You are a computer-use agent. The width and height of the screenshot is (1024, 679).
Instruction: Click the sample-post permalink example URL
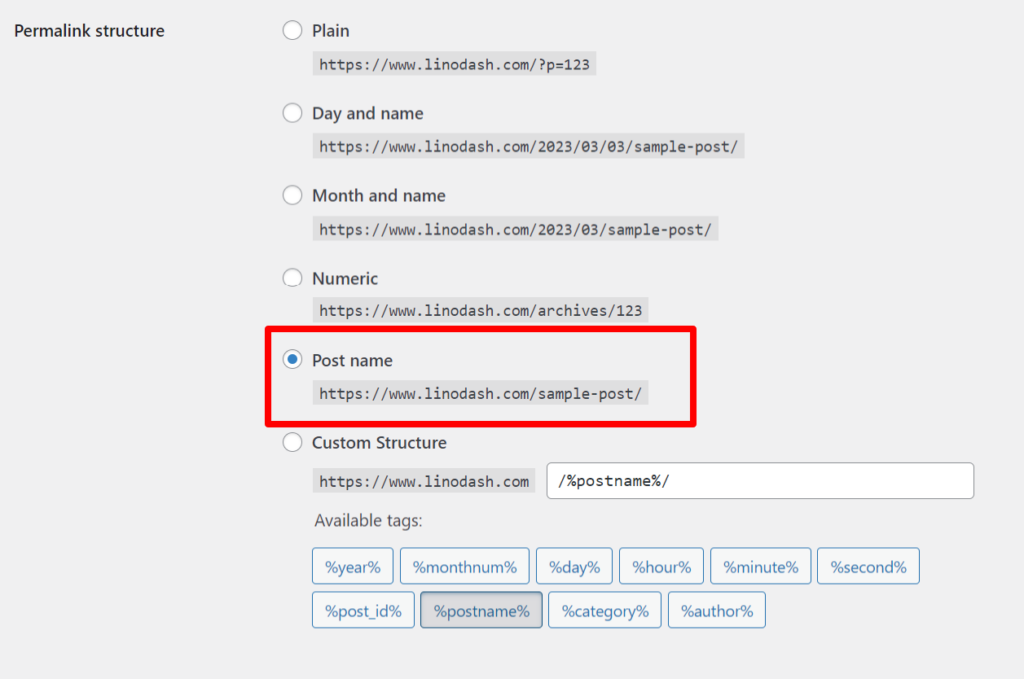tap(479, 392)
